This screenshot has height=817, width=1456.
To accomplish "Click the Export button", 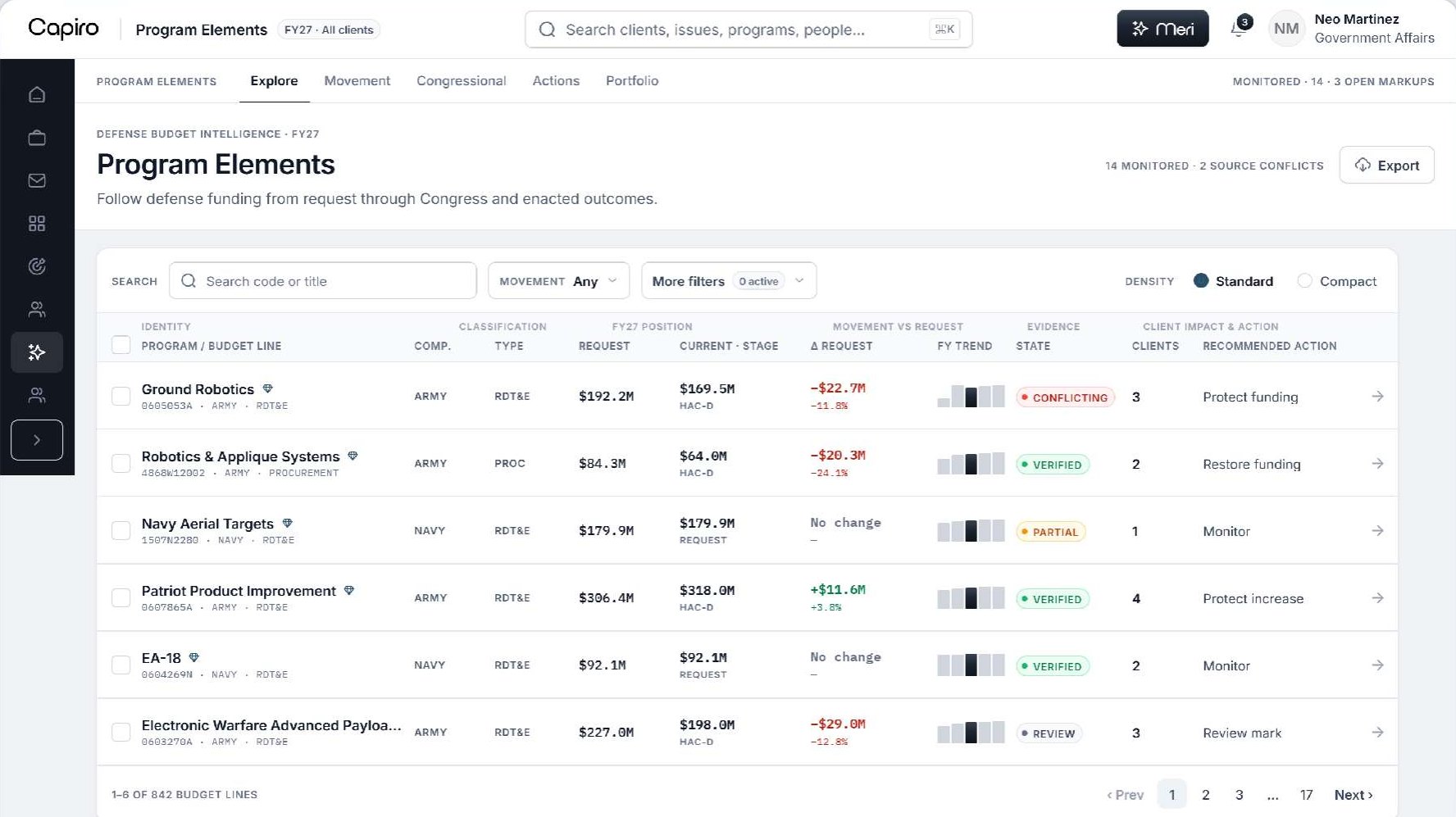I will (1386, 165).
